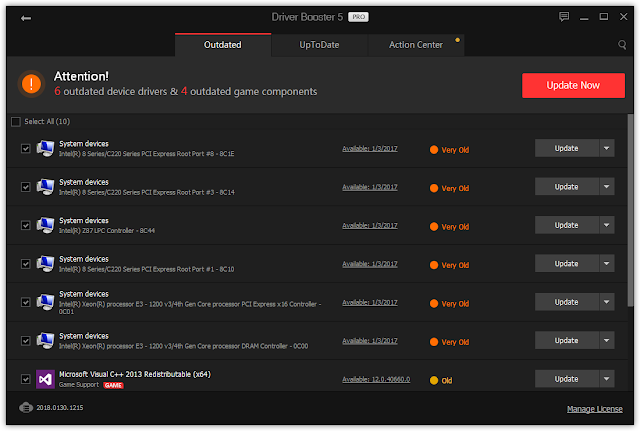Image resolution: width=640 pixels, height=431 pixels.
Task: Minimize the Driver Booster window
Action: tap(584, 17)
